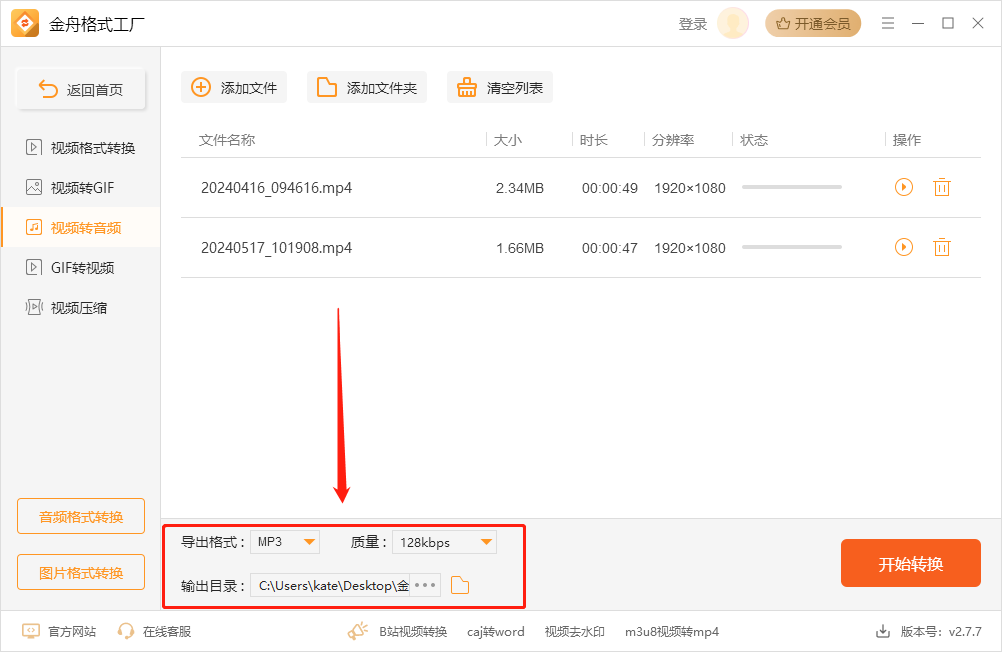Play 20240416_094616.mp4 using its play icon

(904, 187)
